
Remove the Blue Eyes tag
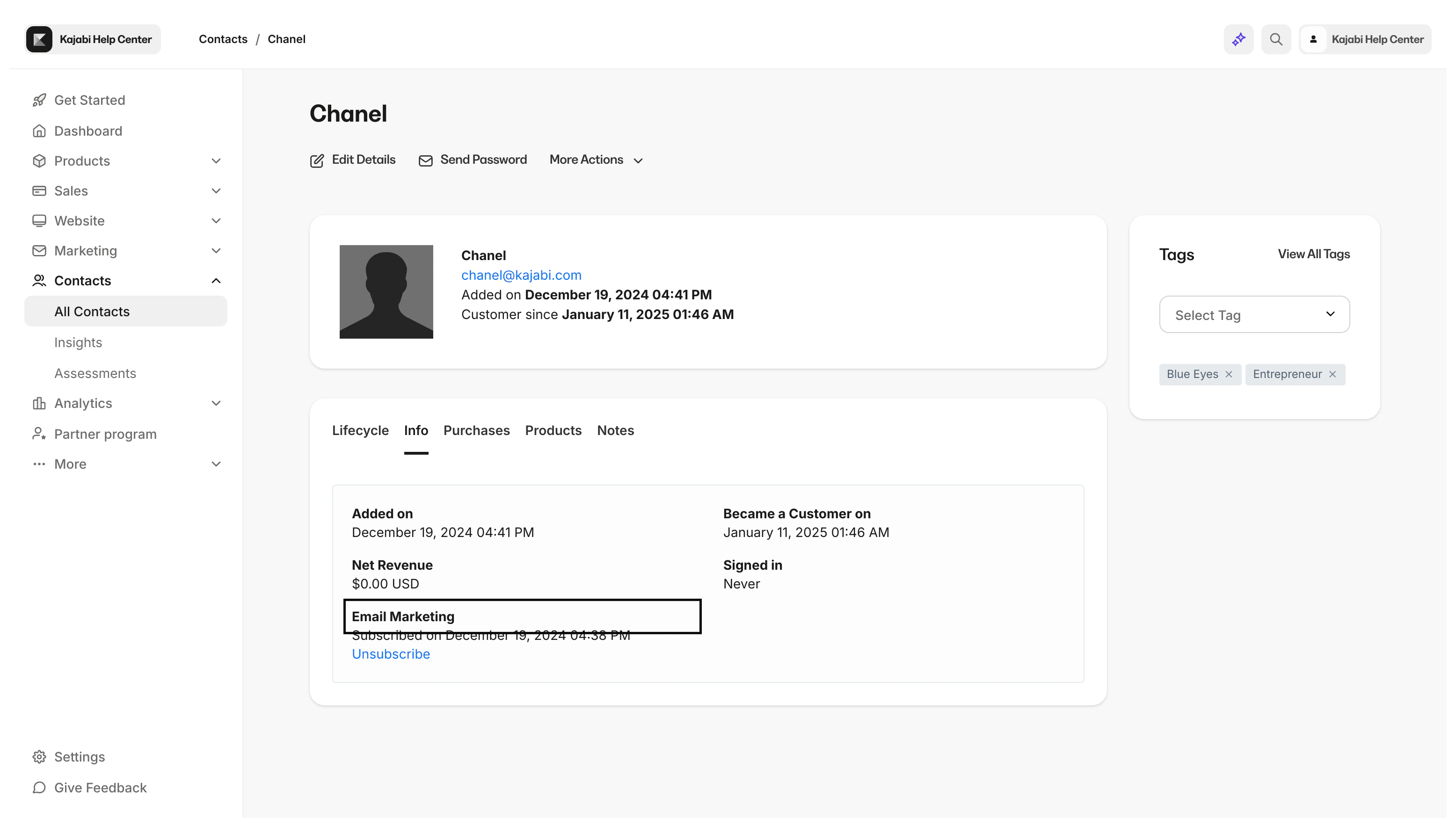(x=1229, y=374)
